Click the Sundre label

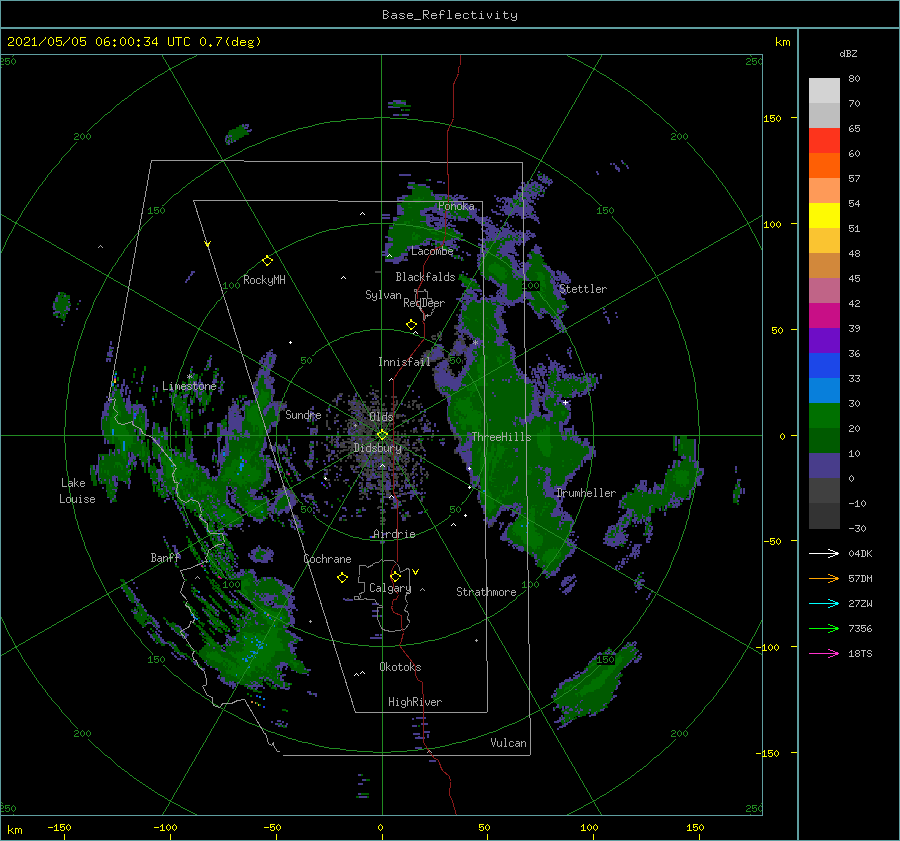tap(303, 415)
